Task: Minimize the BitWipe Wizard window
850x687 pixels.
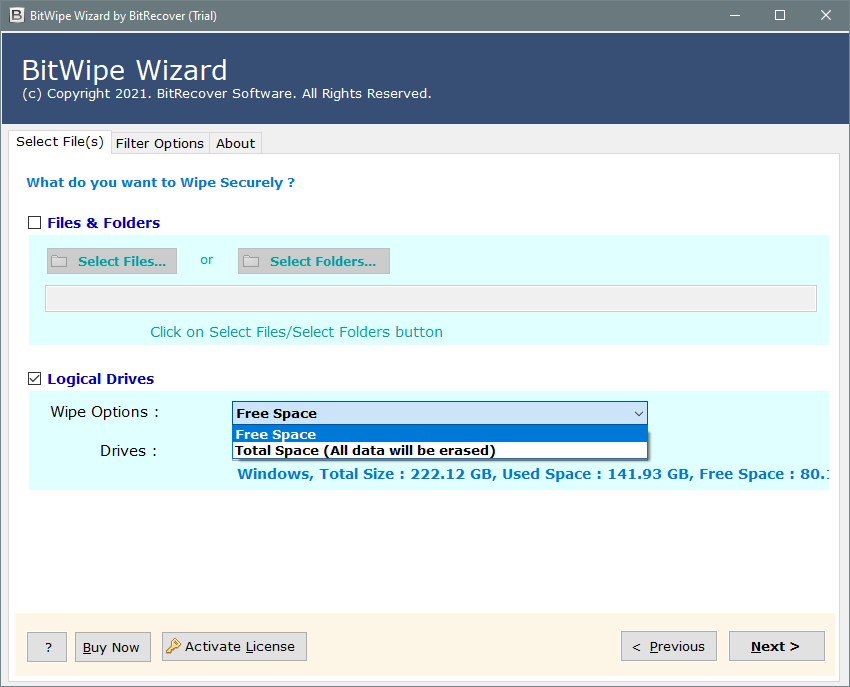Action: click(735, 15)
